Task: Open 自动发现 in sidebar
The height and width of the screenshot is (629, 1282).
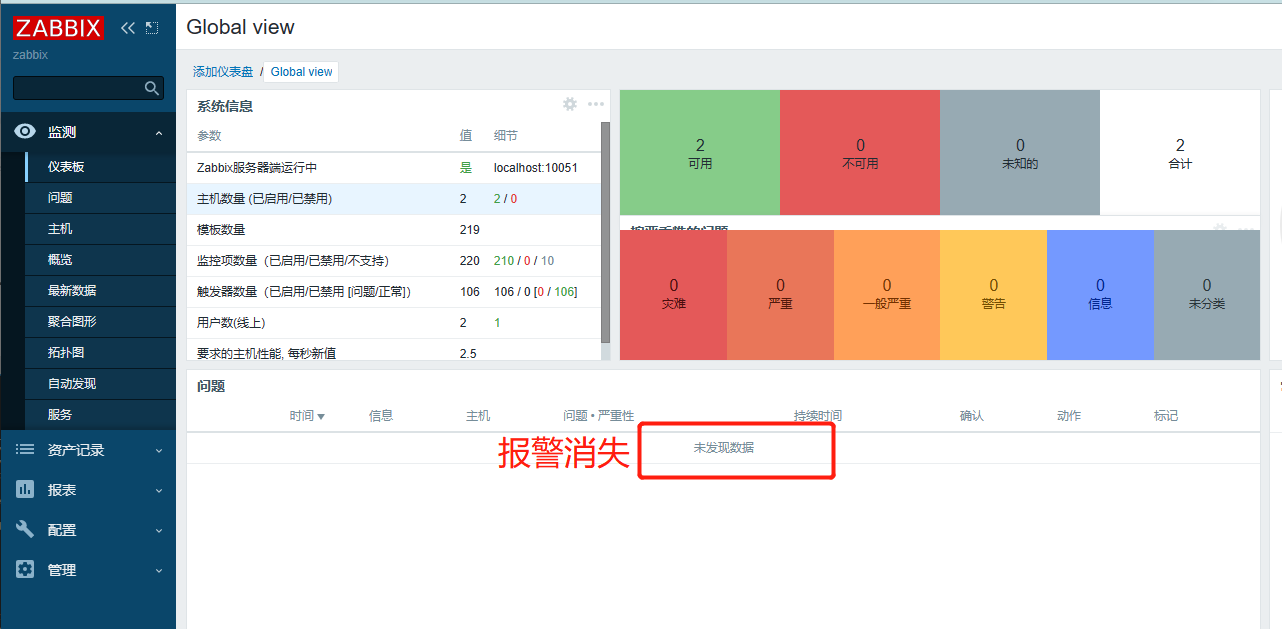Action: tap(100, 384)
